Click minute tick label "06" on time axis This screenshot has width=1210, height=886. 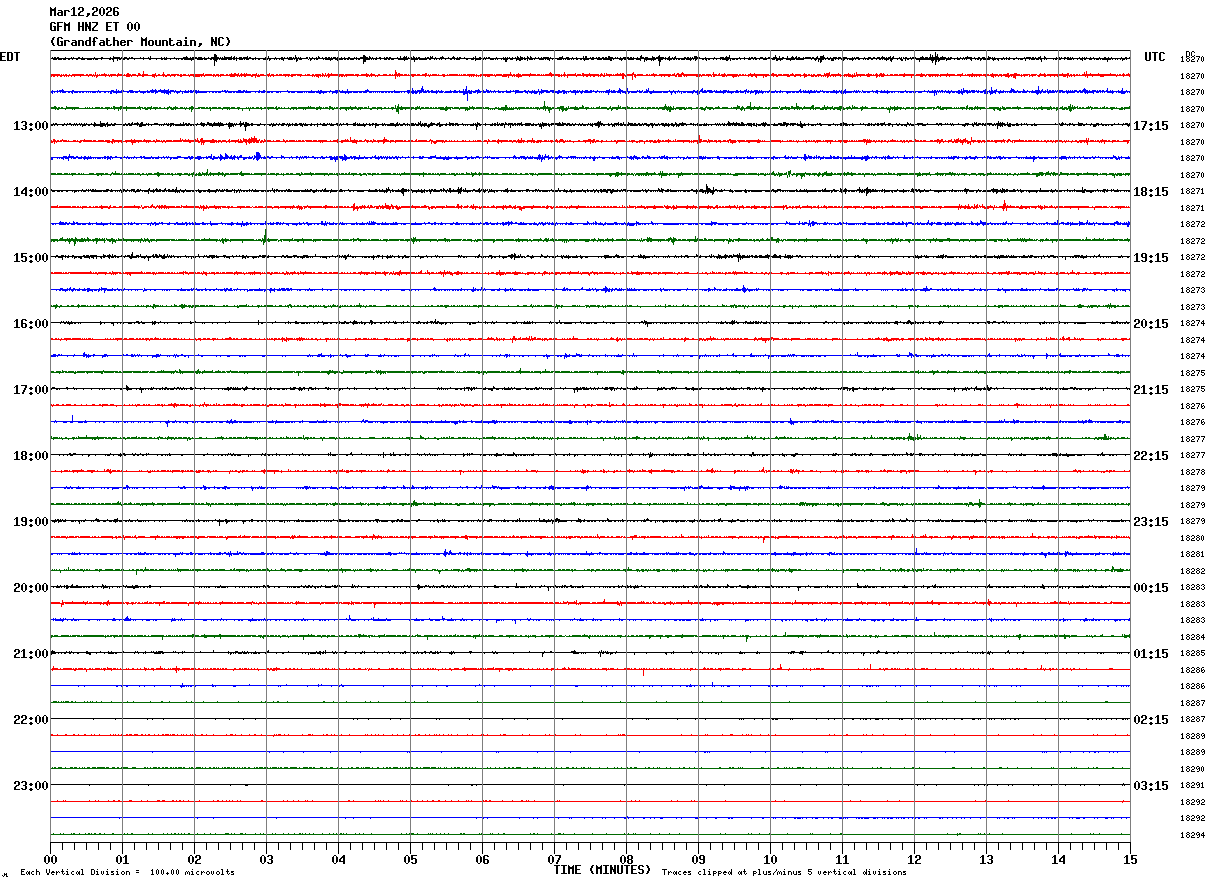pyautogui.click(x=482, y=860)
